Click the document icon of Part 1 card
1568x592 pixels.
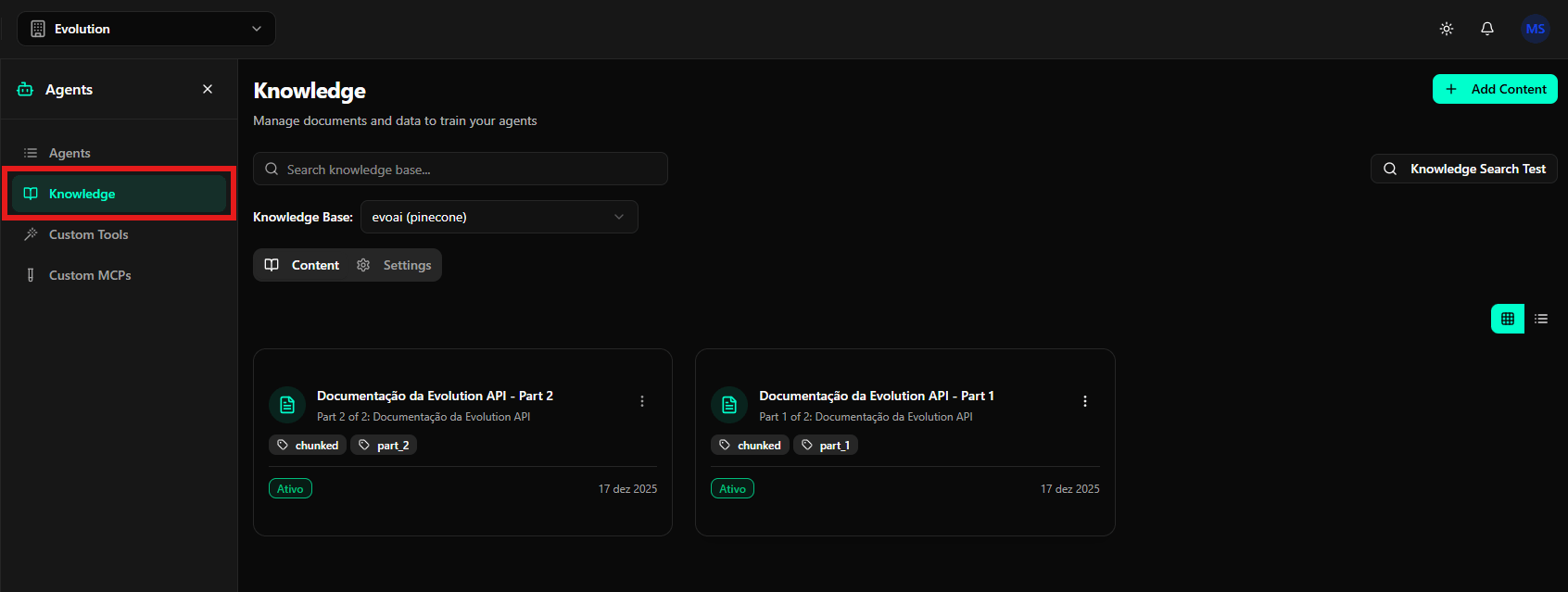pyautogui.click(x=729, y=405)
